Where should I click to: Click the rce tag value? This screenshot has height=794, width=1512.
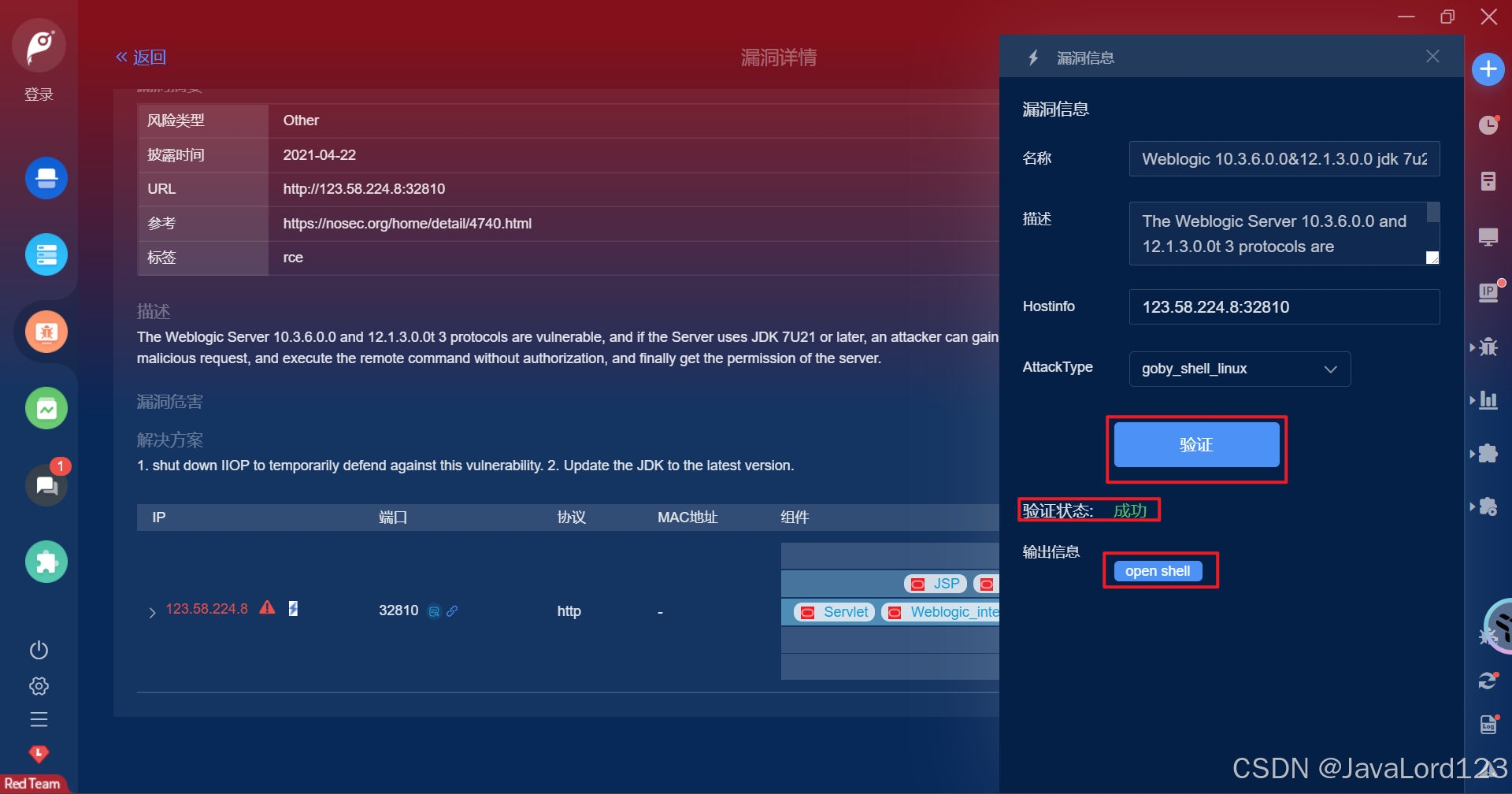293,258
